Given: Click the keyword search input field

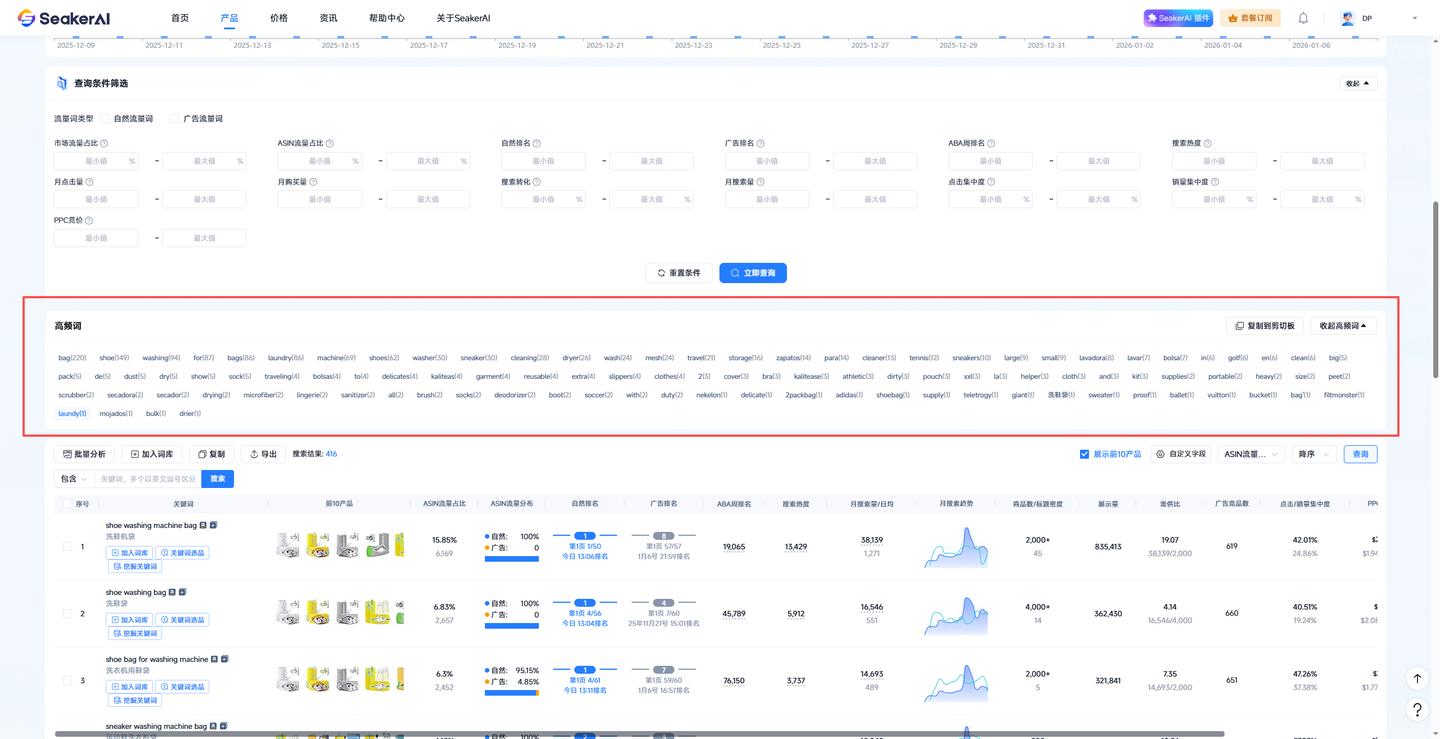Looking at the screenshot, I should click(x=146, y=479).
